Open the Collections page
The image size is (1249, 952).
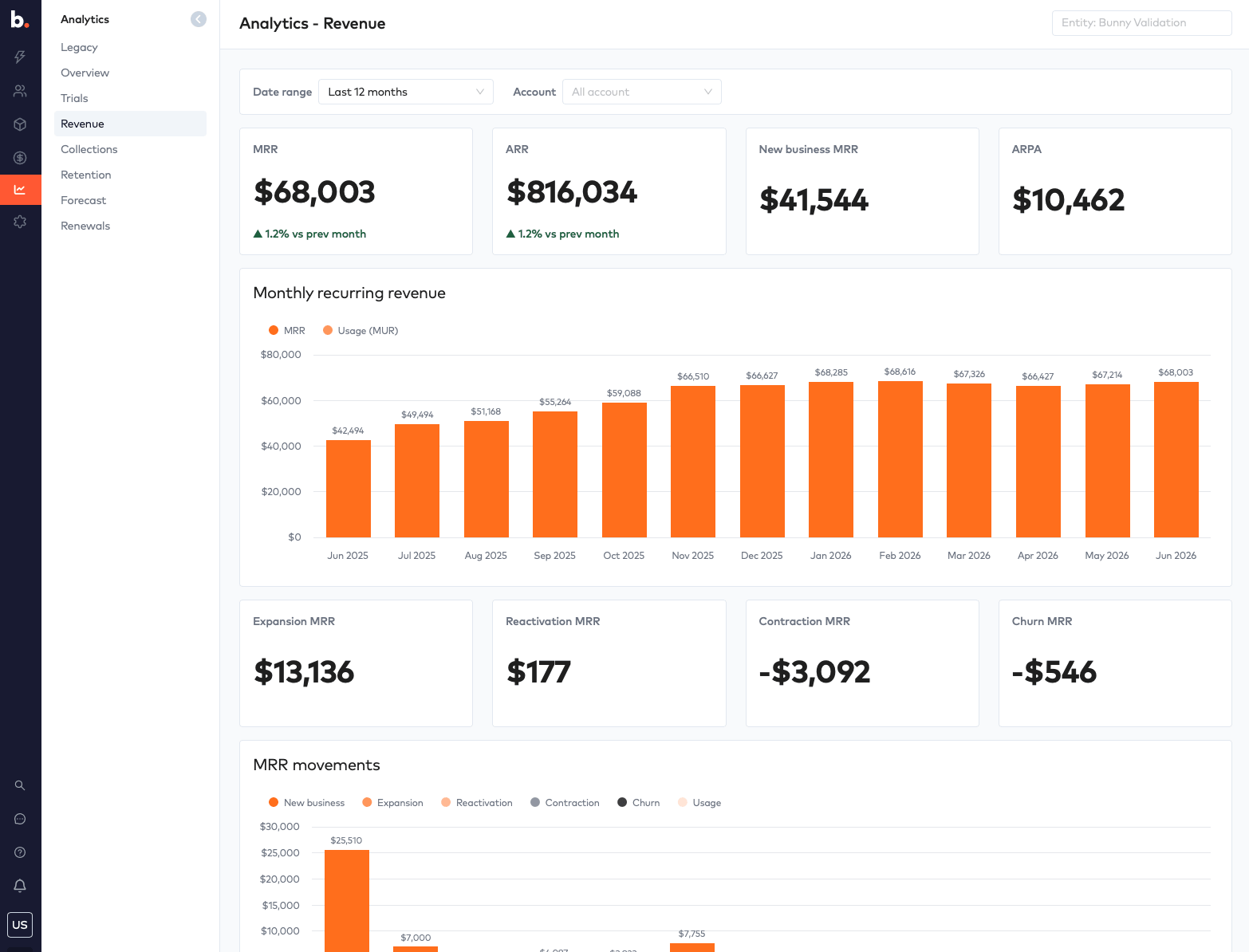89,149
